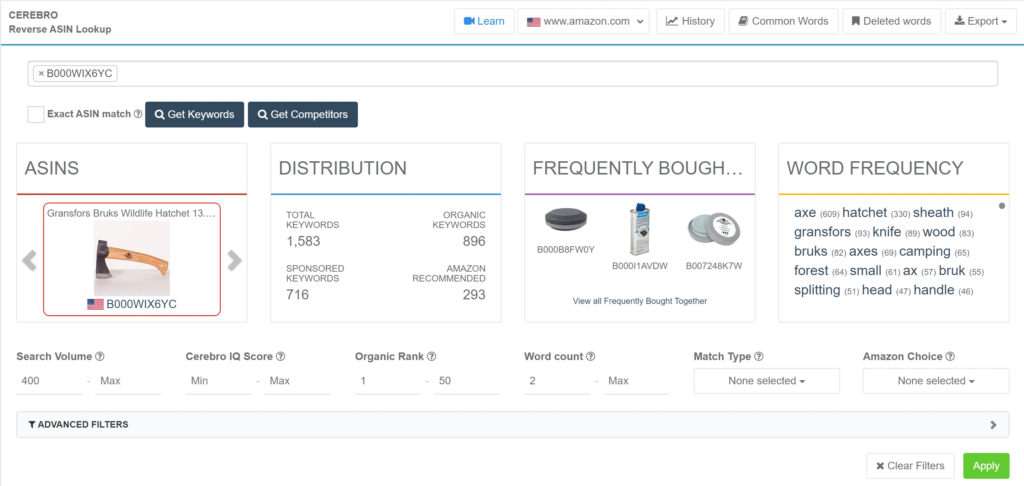The image size is (1024, 486).
Task: Click the Word Frequency scrollbar handle
Action: (x=1001, y=207)
